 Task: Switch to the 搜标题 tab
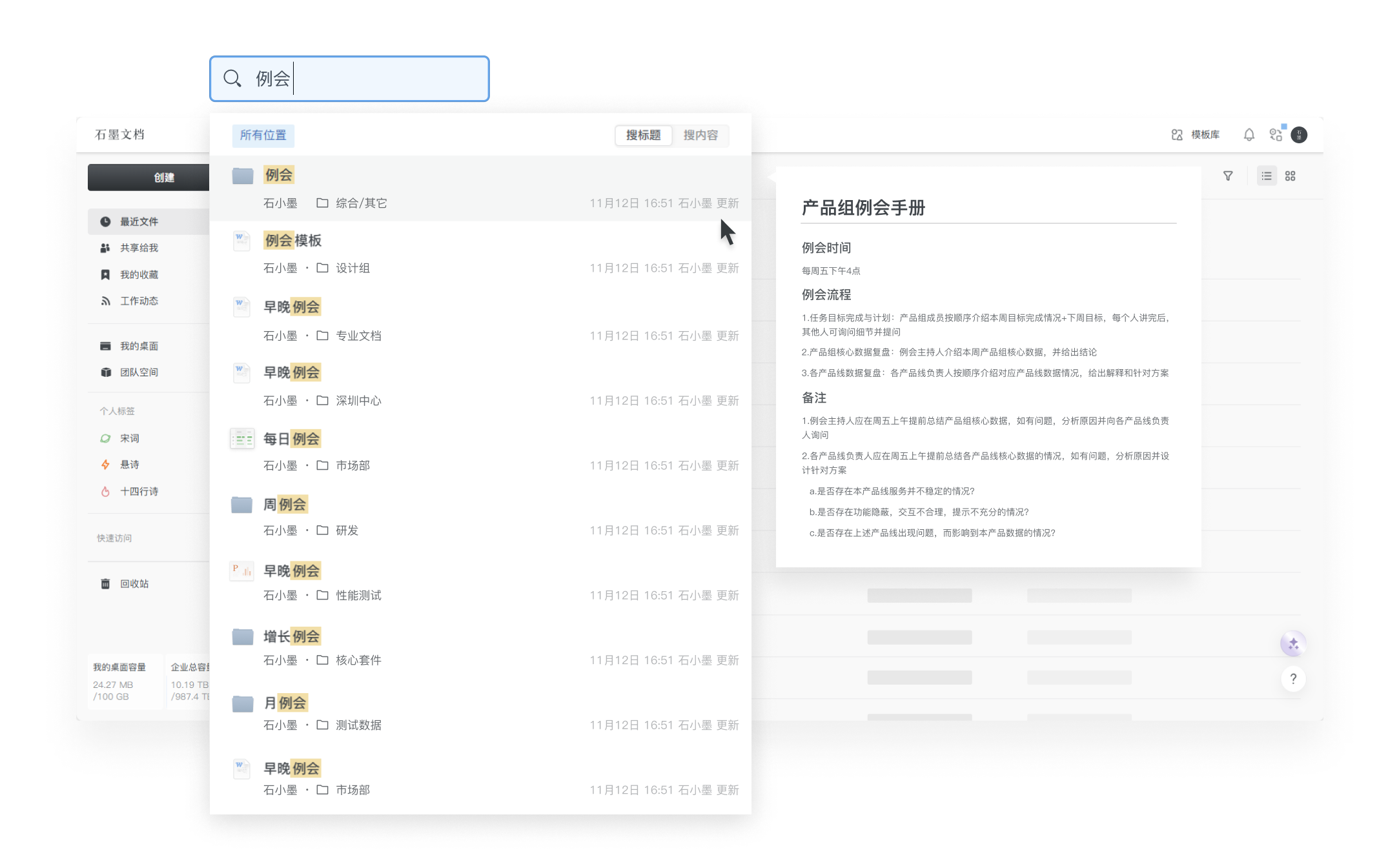[643, 135]
